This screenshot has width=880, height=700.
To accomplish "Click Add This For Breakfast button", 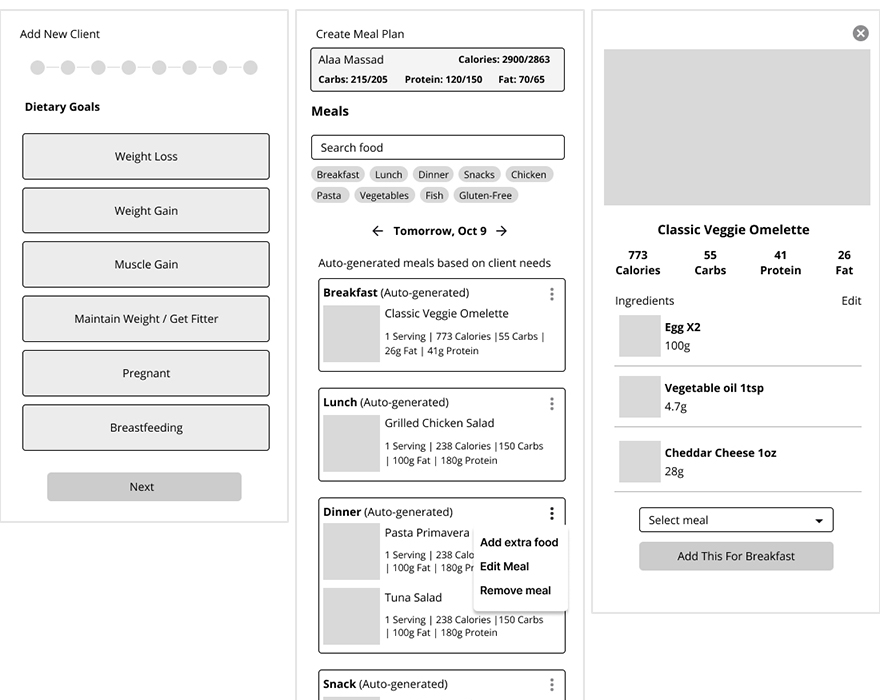I will tap(736, 556).
